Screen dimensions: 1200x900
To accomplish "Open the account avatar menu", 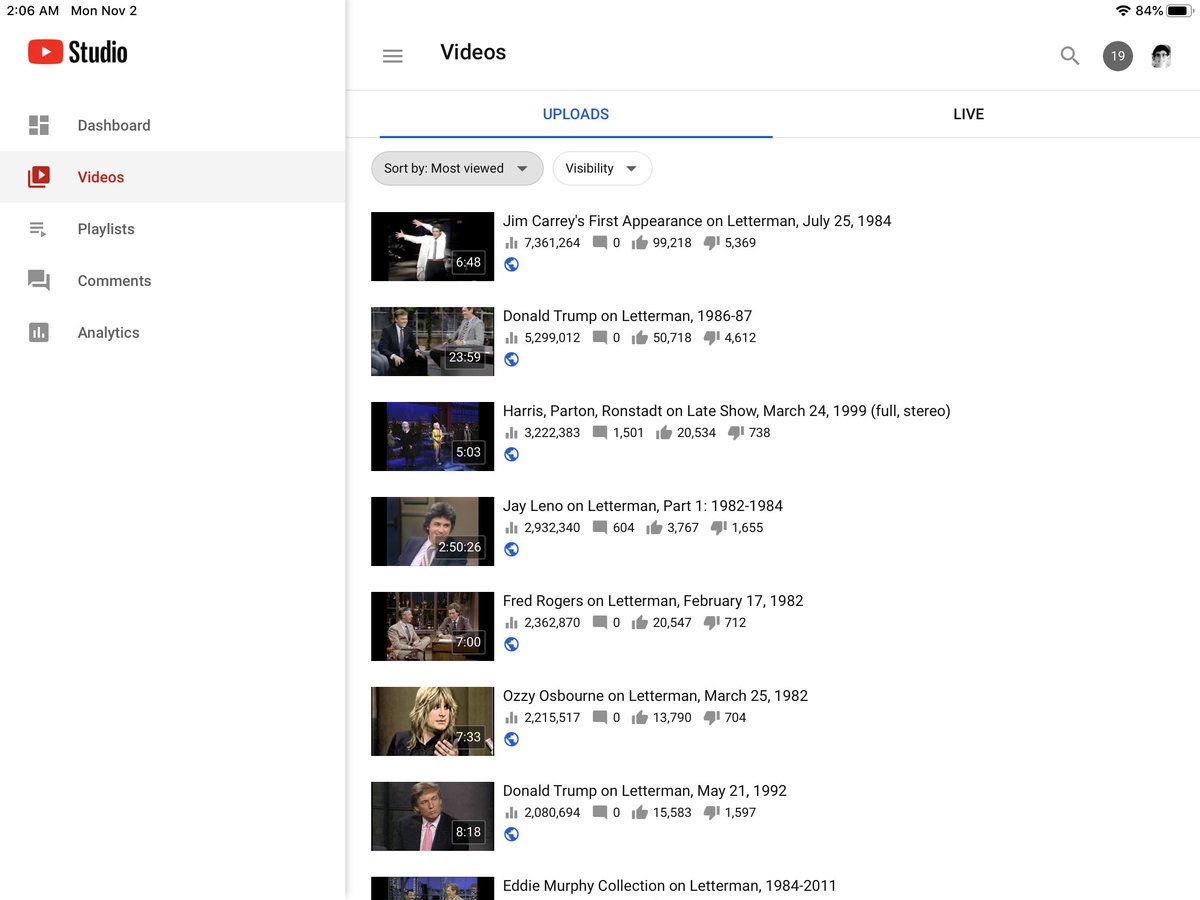I will [1161, 56].
